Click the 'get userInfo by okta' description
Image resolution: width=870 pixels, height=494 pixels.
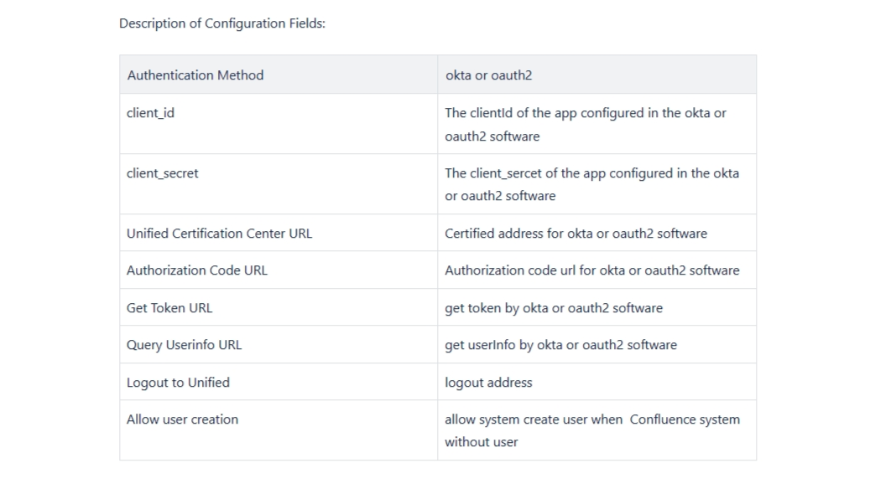coord(560,344)
